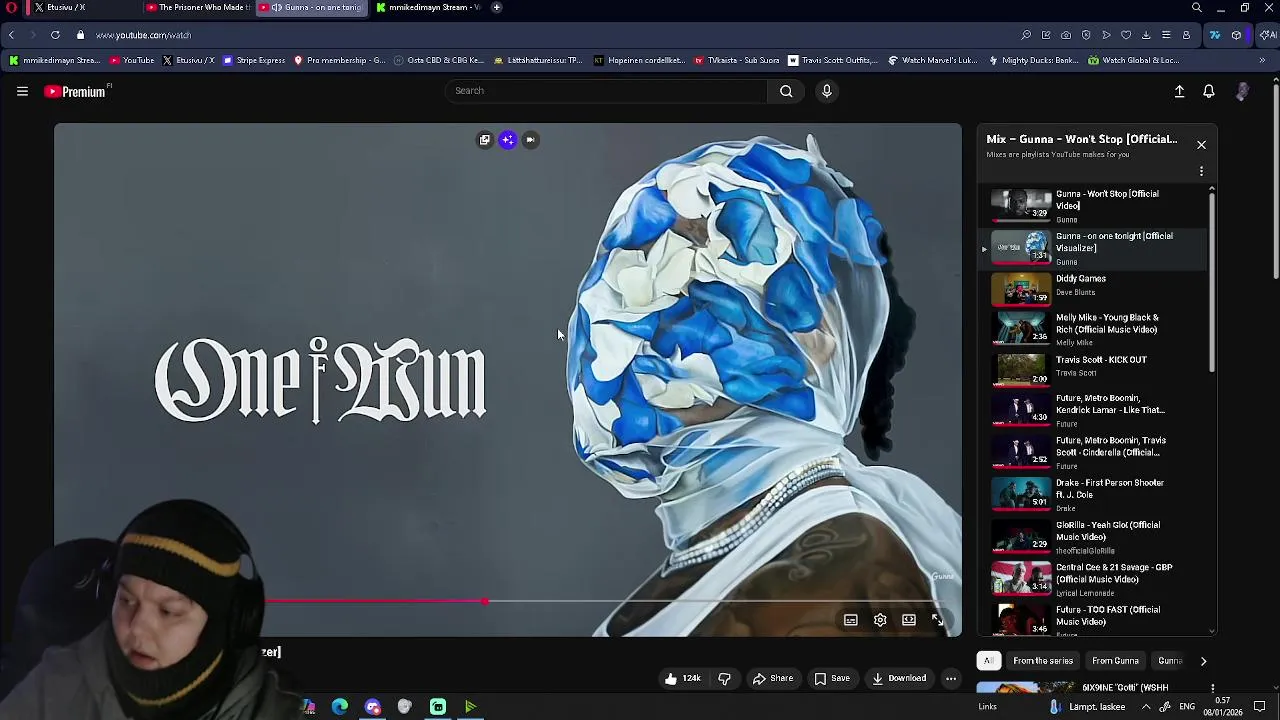1280x720 pixels.
Task: Dislike the video
Action: tap(724, 678)
